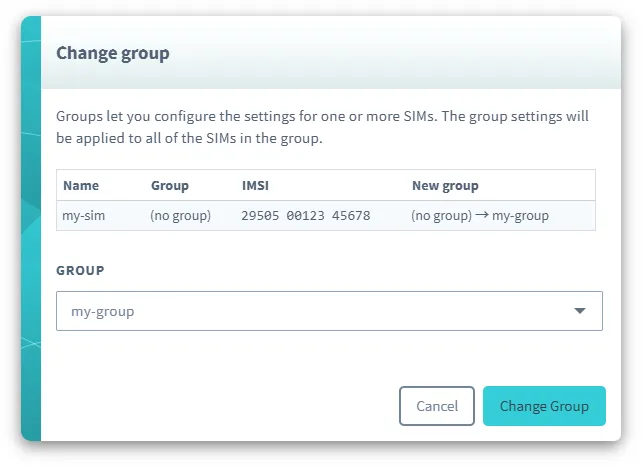The width and height of the screenshot is (642, 467).
Task: Click the GROUP field label
Action: point(80,271)
